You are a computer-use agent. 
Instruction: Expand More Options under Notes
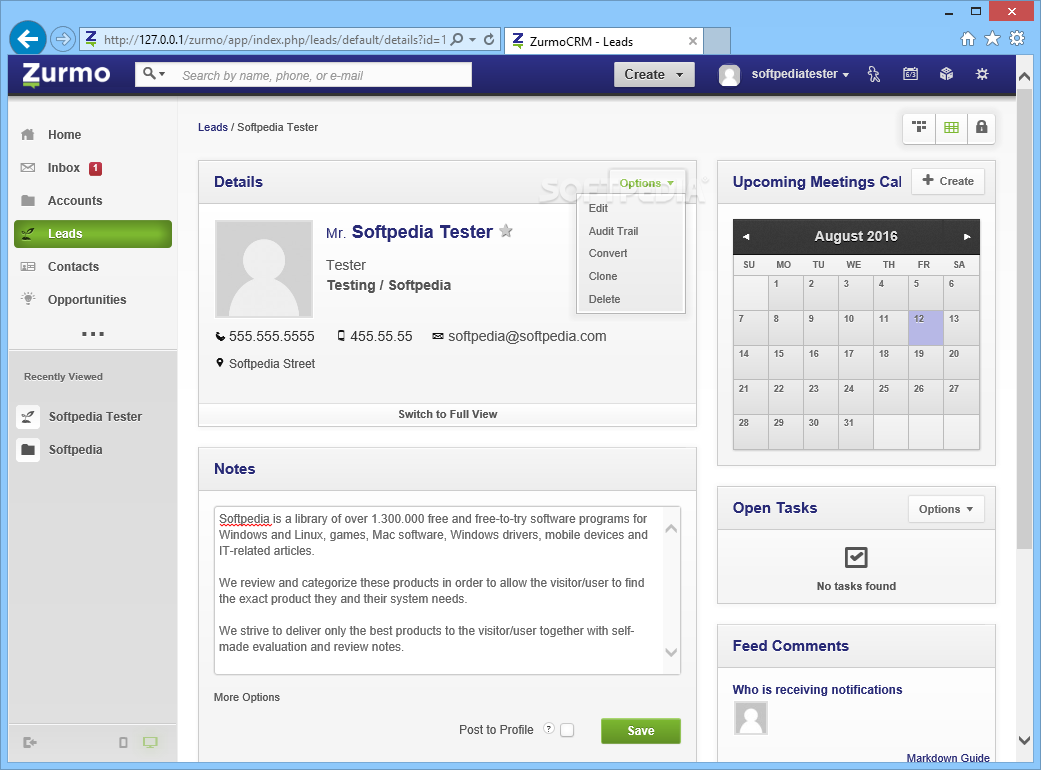tap(247, 697)
